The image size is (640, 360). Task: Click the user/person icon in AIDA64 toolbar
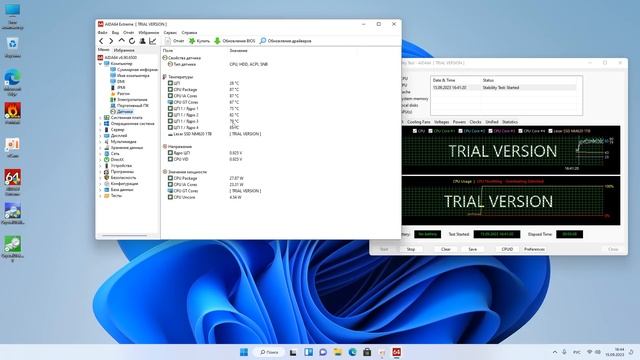(142, 41)
